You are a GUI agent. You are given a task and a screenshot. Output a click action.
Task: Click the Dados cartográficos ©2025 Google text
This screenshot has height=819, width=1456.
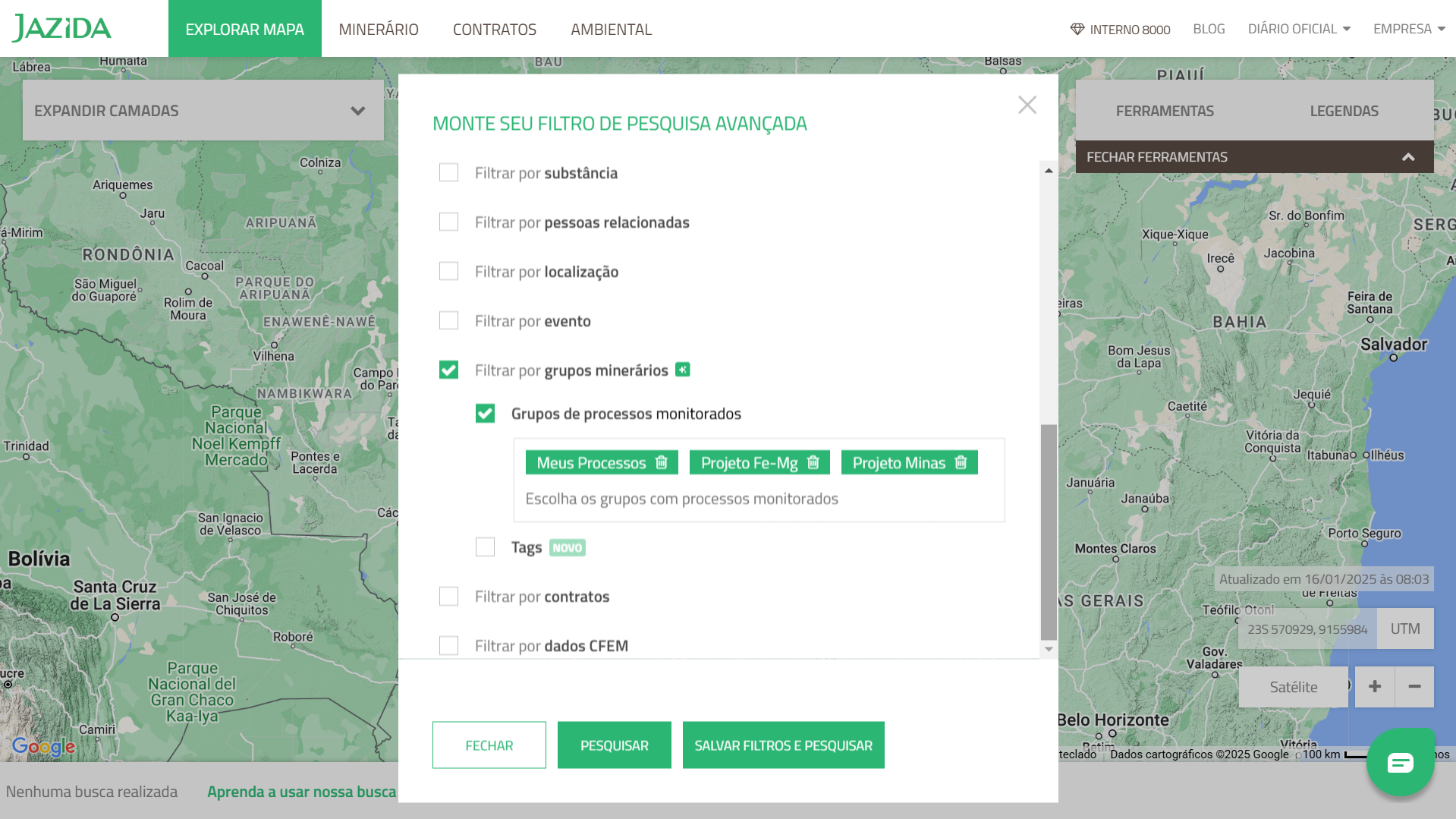pos(1200,754)
